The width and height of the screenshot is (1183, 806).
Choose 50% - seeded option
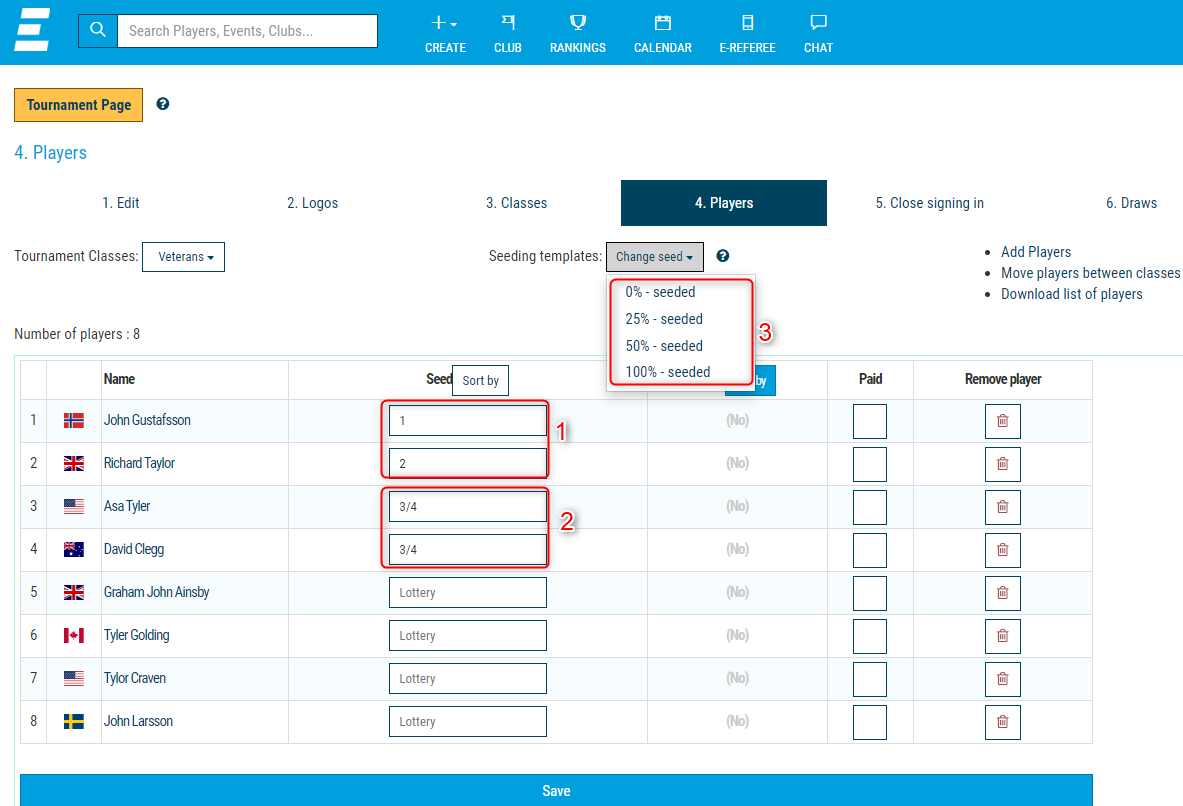tap(664, 346)
